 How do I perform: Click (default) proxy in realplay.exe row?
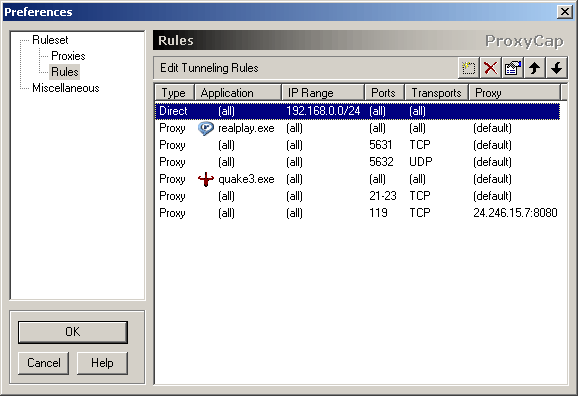(492, 128)
